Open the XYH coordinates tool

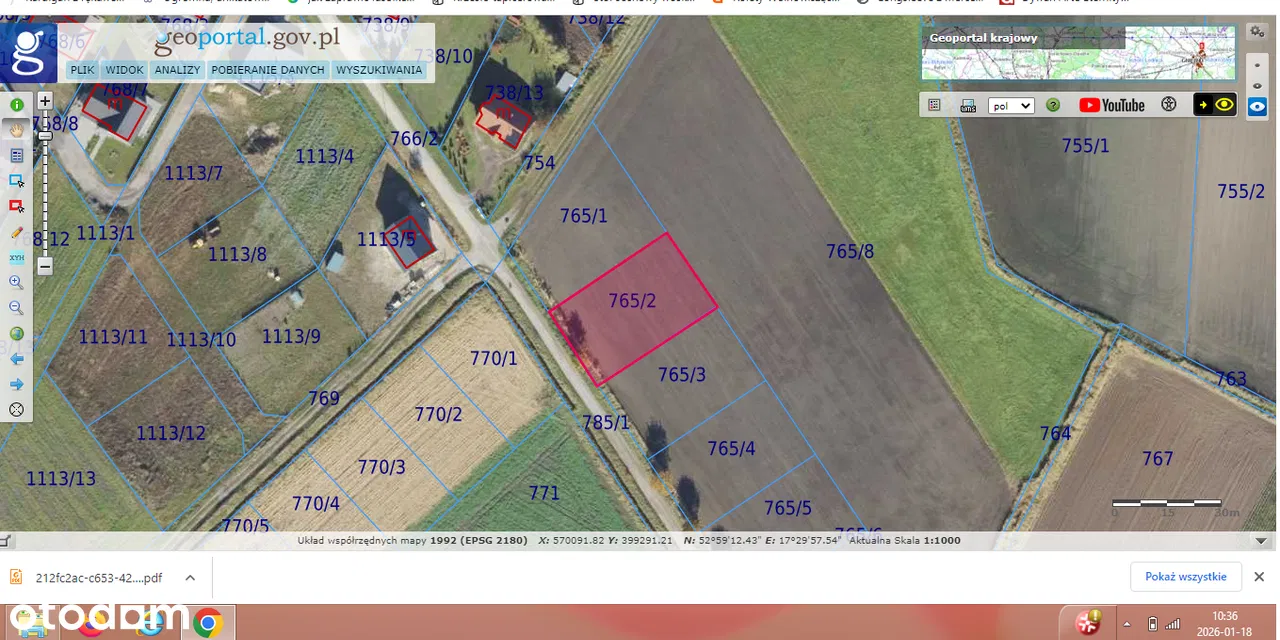coord(17,257)
